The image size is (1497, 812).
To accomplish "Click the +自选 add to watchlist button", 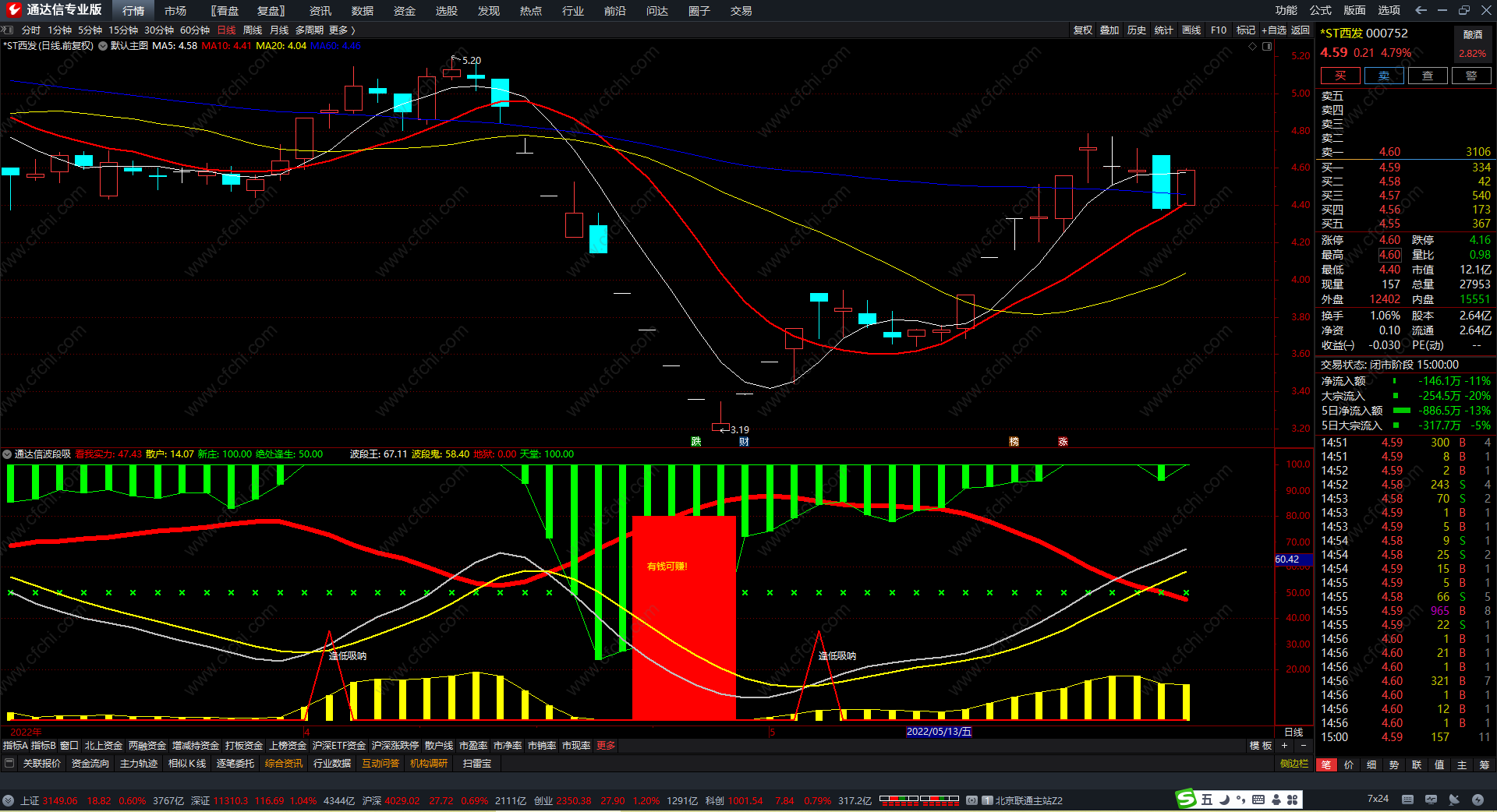I will [x=1274, y=30].
